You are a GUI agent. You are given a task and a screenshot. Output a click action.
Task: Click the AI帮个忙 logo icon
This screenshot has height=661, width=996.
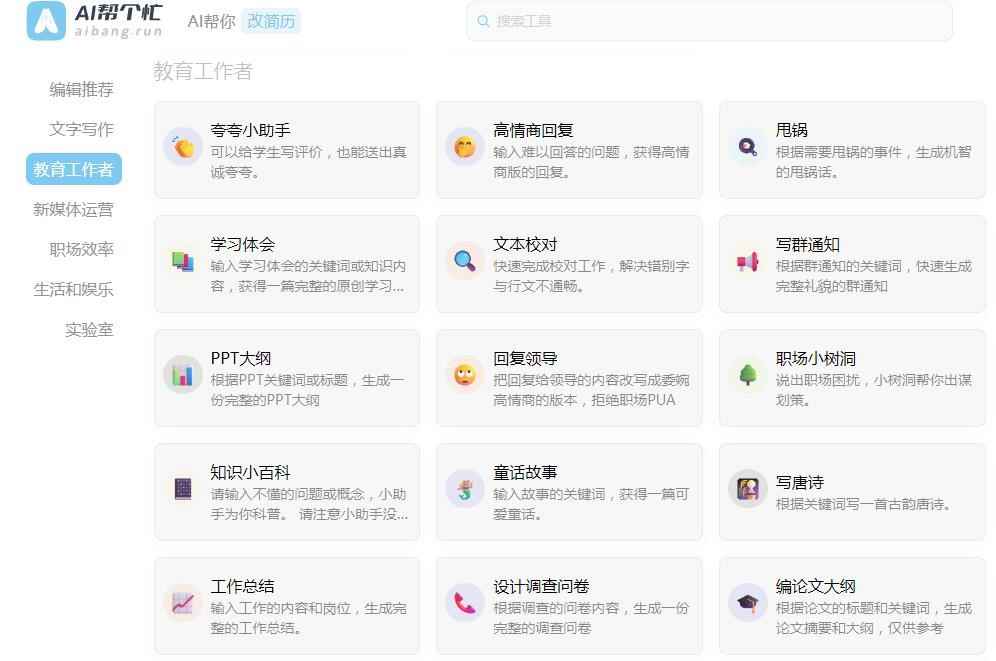tap(47, 21)
